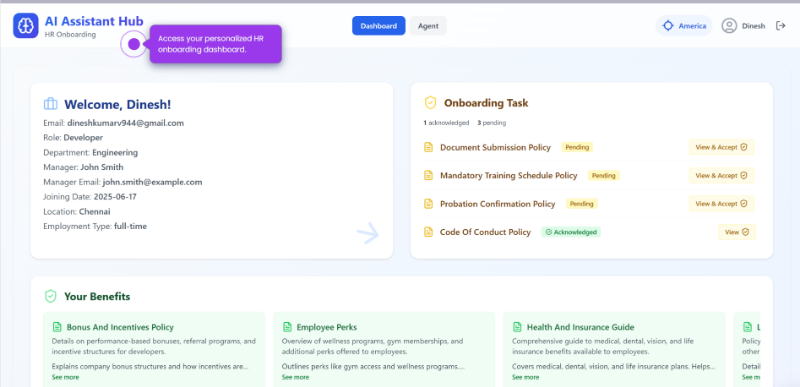Click the document icon for Document Submission Policy
The image size is (800, 387).
point(429,147)
